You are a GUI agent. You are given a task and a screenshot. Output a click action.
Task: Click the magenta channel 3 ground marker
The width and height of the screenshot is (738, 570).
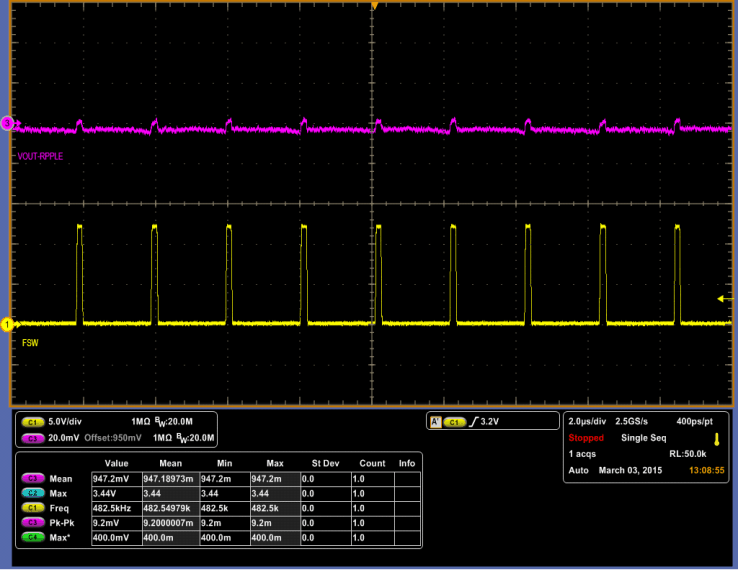tap(6, 124)
